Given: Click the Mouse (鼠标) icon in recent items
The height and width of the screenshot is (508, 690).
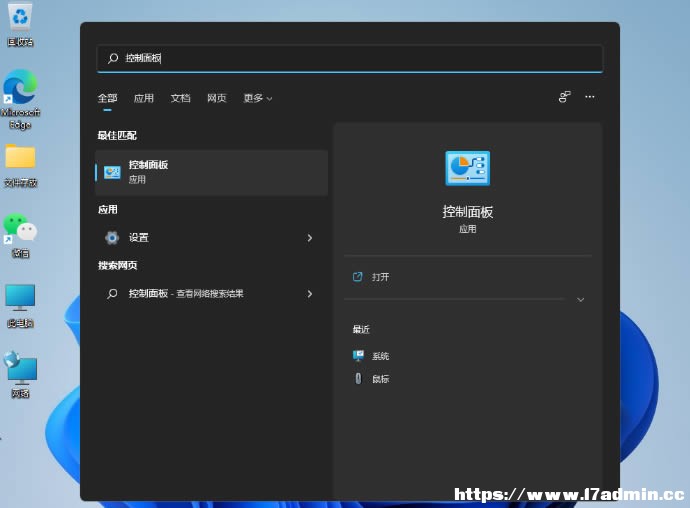Looking at the screenshot, I should pos(358,378).
